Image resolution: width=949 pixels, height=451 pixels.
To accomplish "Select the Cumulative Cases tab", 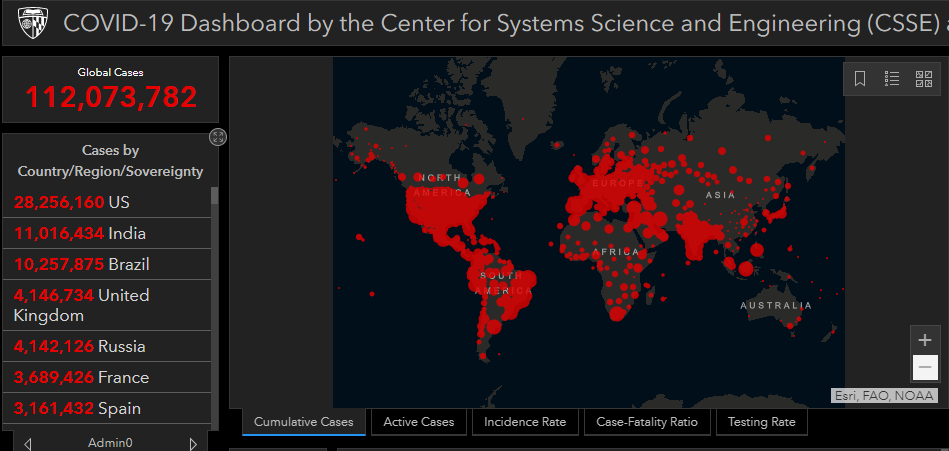I will pyautogui.click(x=304, y=422).
